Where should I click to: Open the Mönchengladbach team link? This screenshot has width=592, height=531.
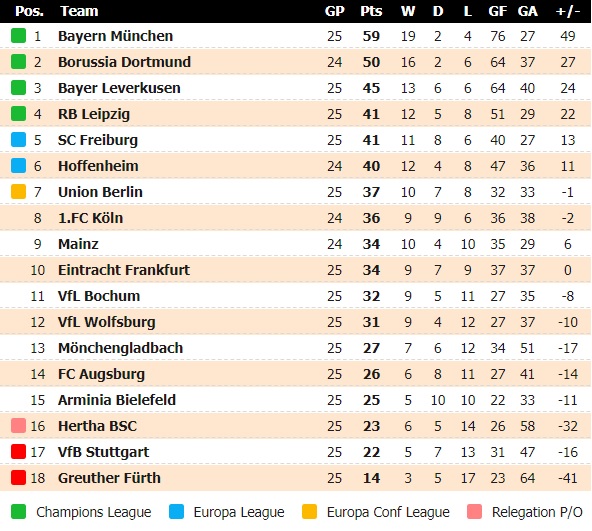click(x=120, y=348)
